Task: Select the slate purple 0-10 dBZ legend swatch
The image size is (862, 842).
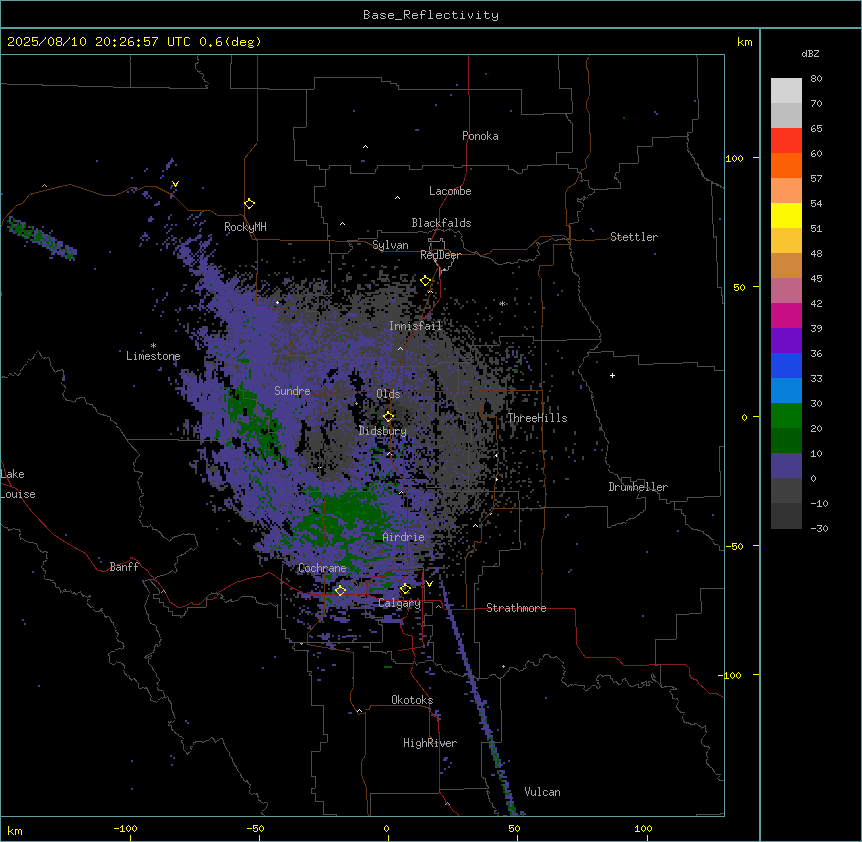Action: click(786, 466)
